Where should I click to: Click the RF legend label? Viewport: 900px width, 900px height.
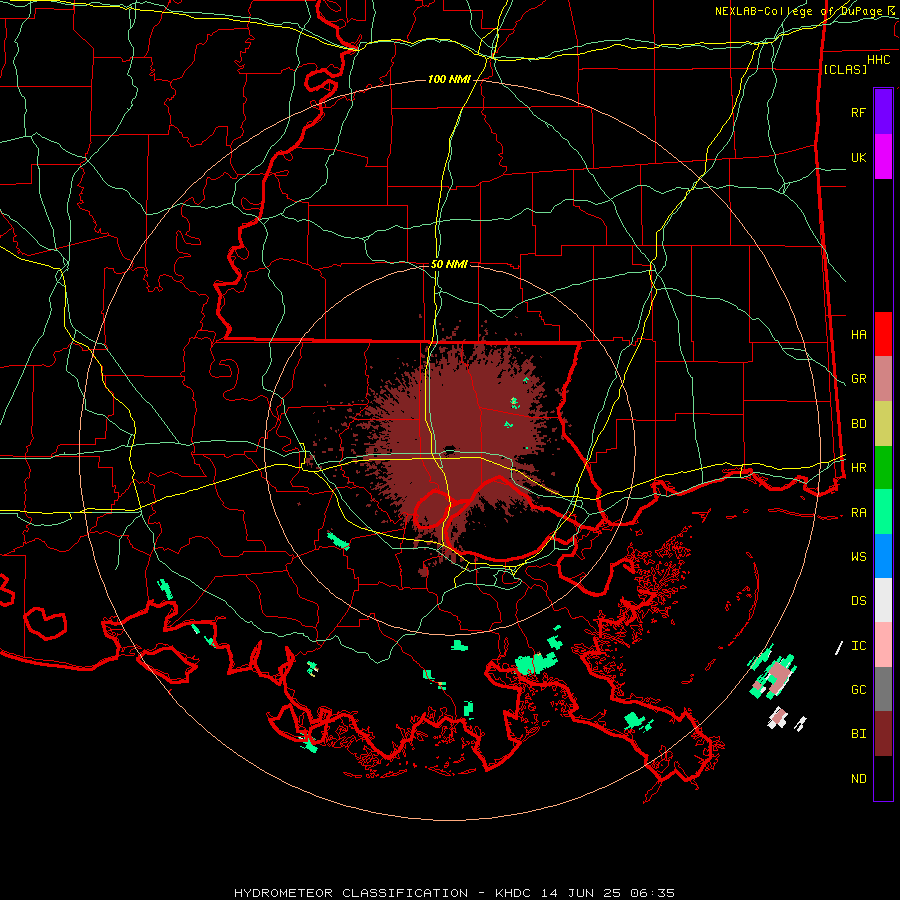(858, 112)
